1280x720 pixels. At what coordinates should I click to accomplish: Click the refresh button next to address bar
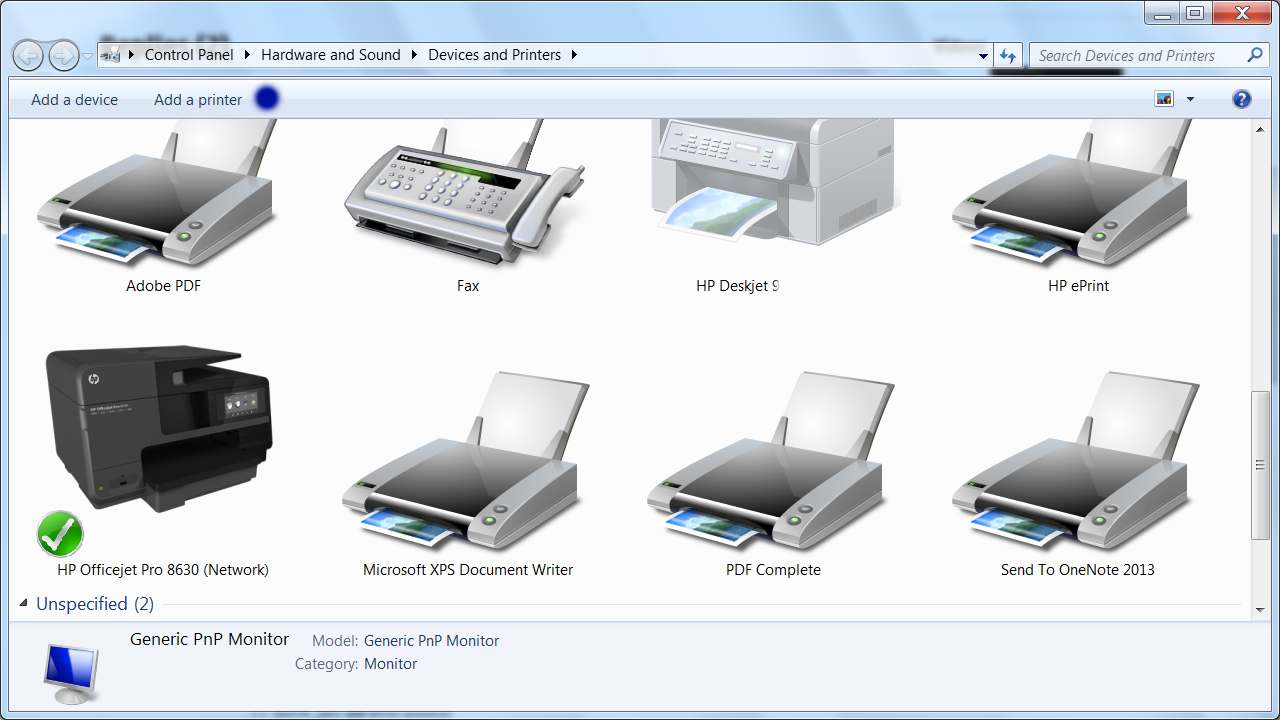pyautogui.click(x=1007, y=56)
